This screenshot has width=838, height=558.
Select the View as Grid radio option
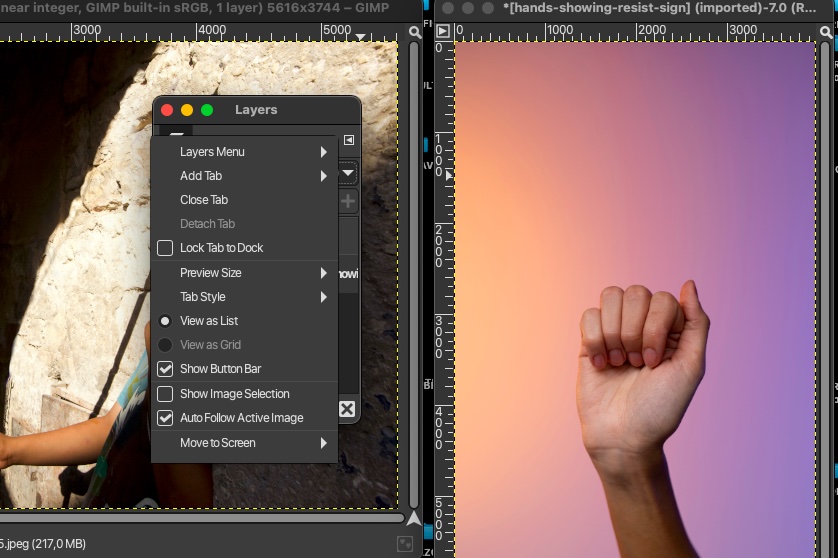pyautogui.click(x=165, y=345)
